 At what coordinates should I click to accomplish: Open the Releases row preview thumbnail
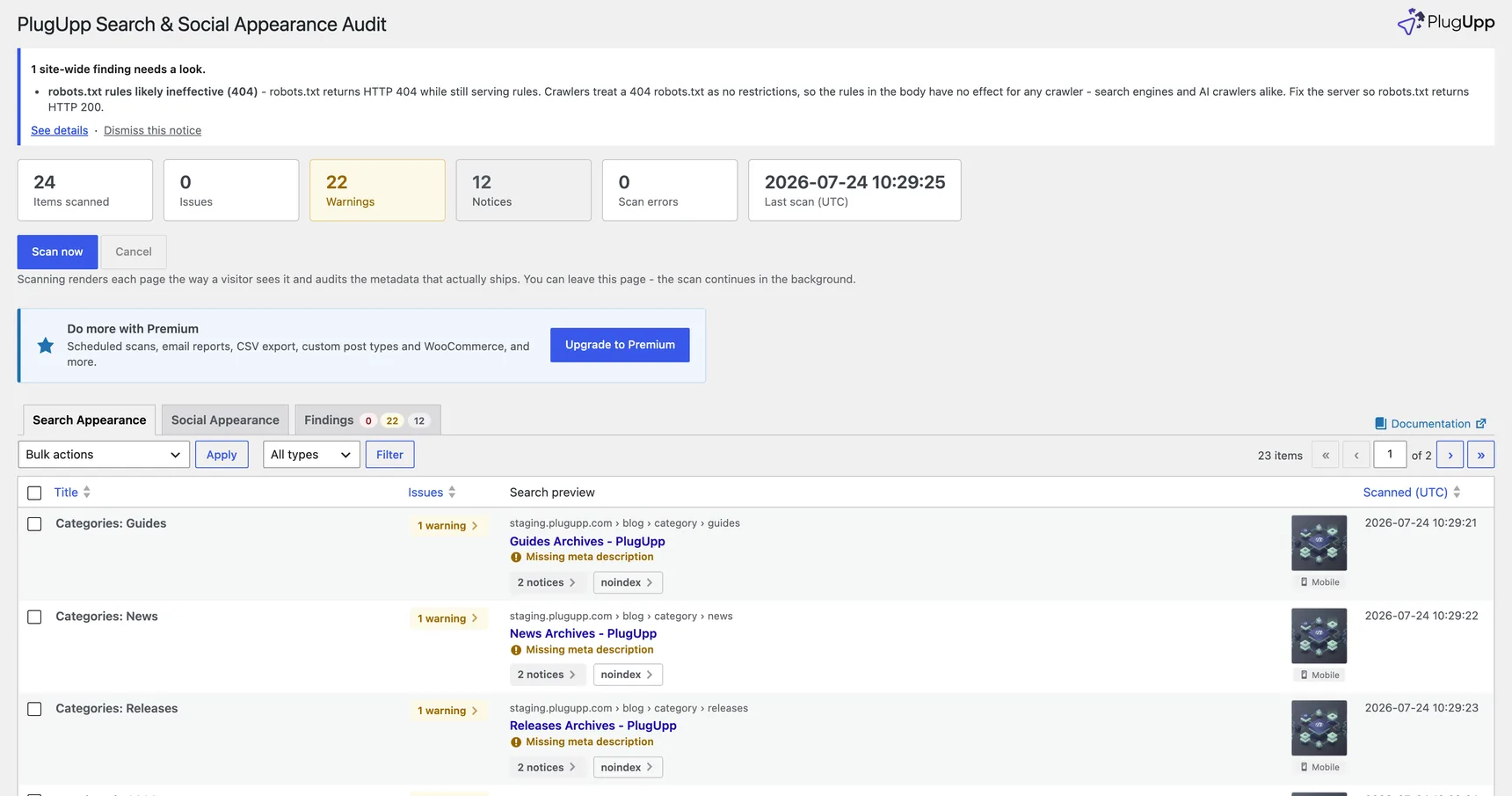1319,728
